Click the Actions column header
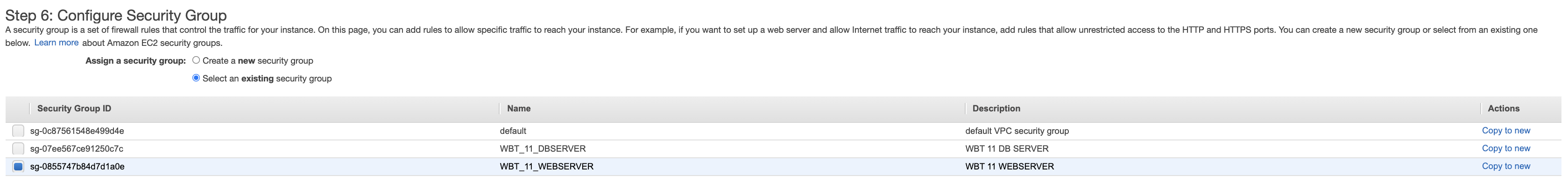This screenshot has width=1568, height=191. coord(1503,109)
